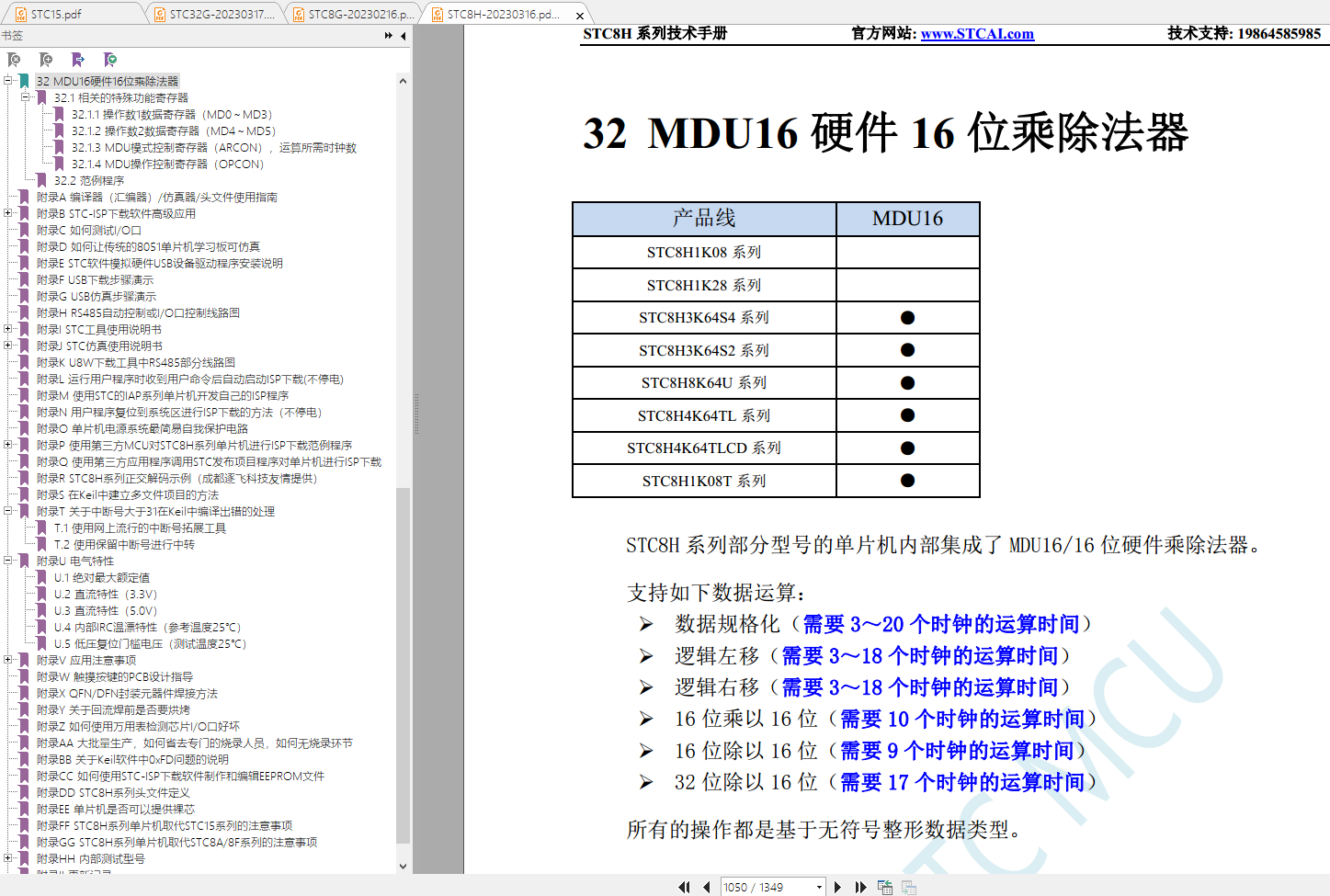This screenshot has height=896, width=1330.
Task: Click the previous view icon in status bar
Action: 885,887
